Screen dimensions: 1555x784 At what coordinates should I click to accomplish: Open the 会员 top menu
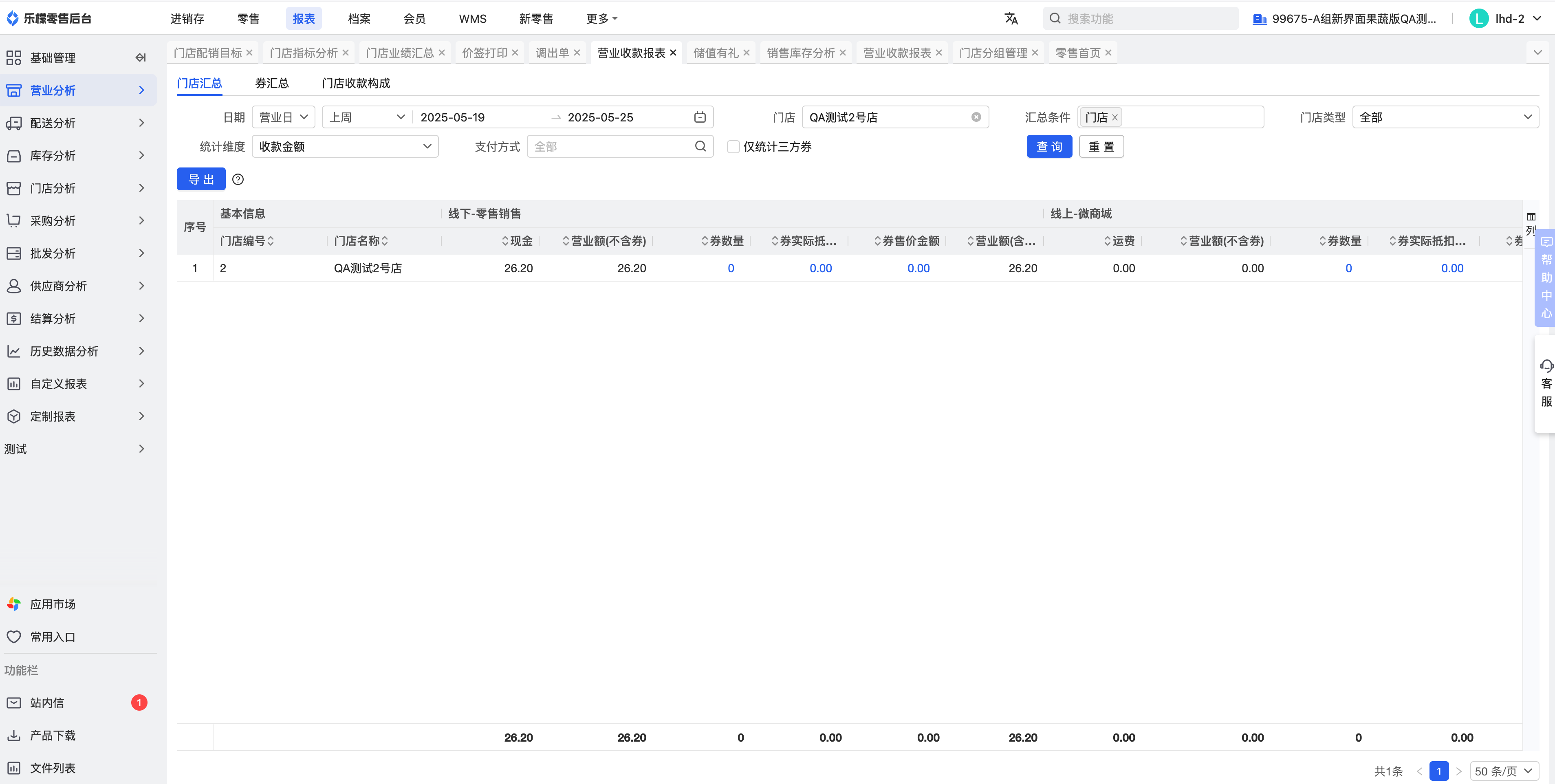[414, 19]
